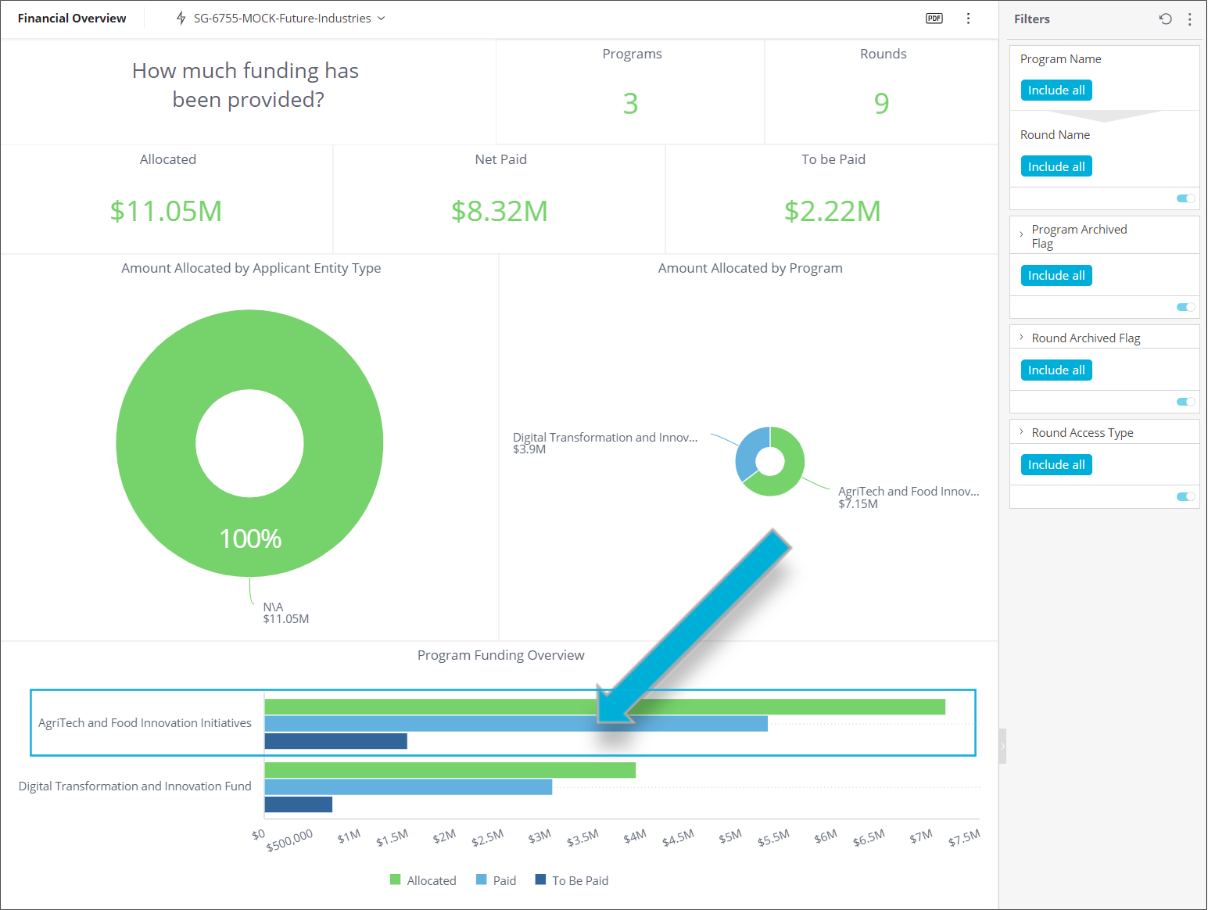
Task: Switch off the Round Access Type filter toggle
Action: (1185, 496)
